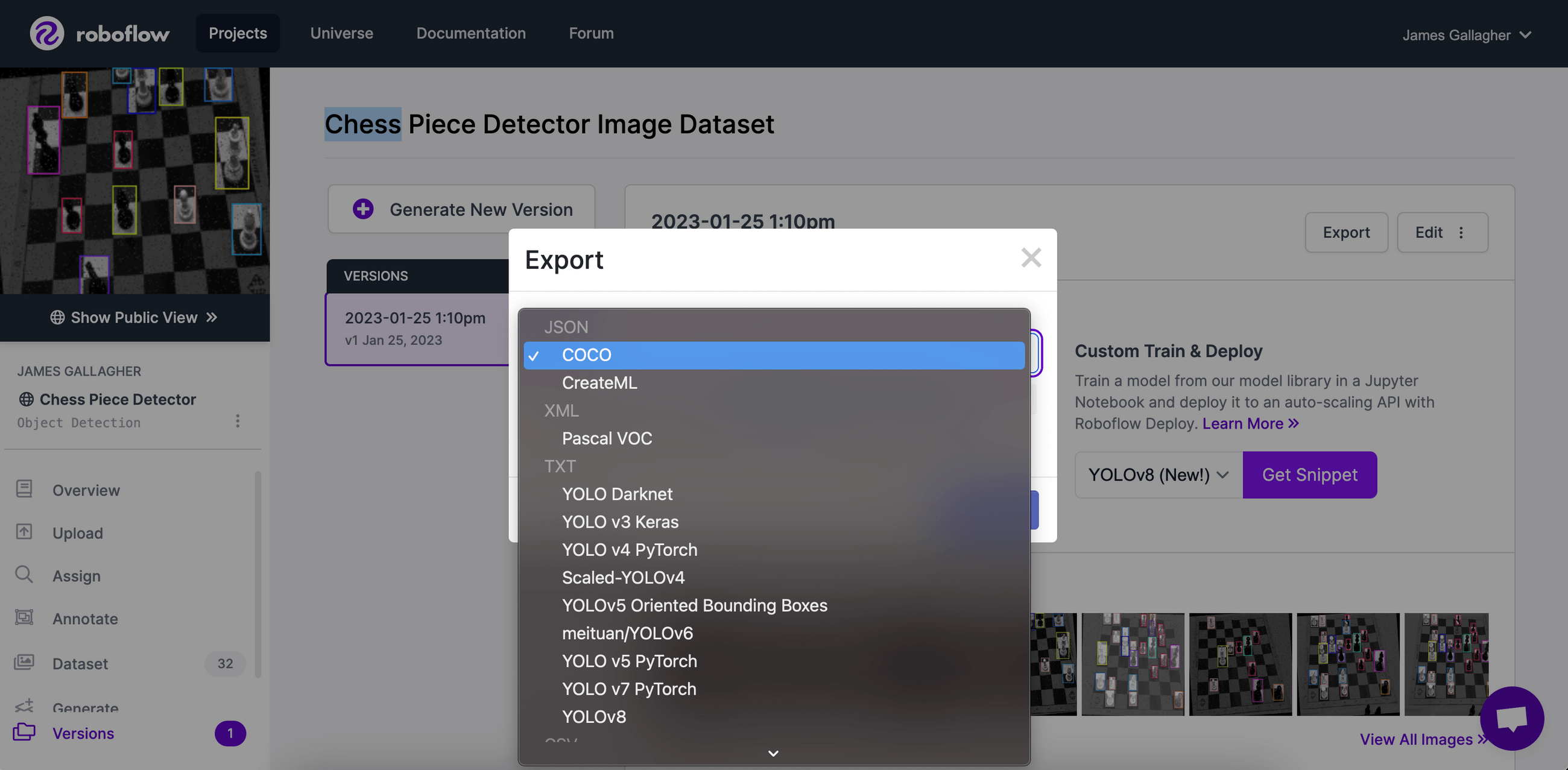
Task: Open the kebab menu beside Edit
Action: (x=1462, y=232)
